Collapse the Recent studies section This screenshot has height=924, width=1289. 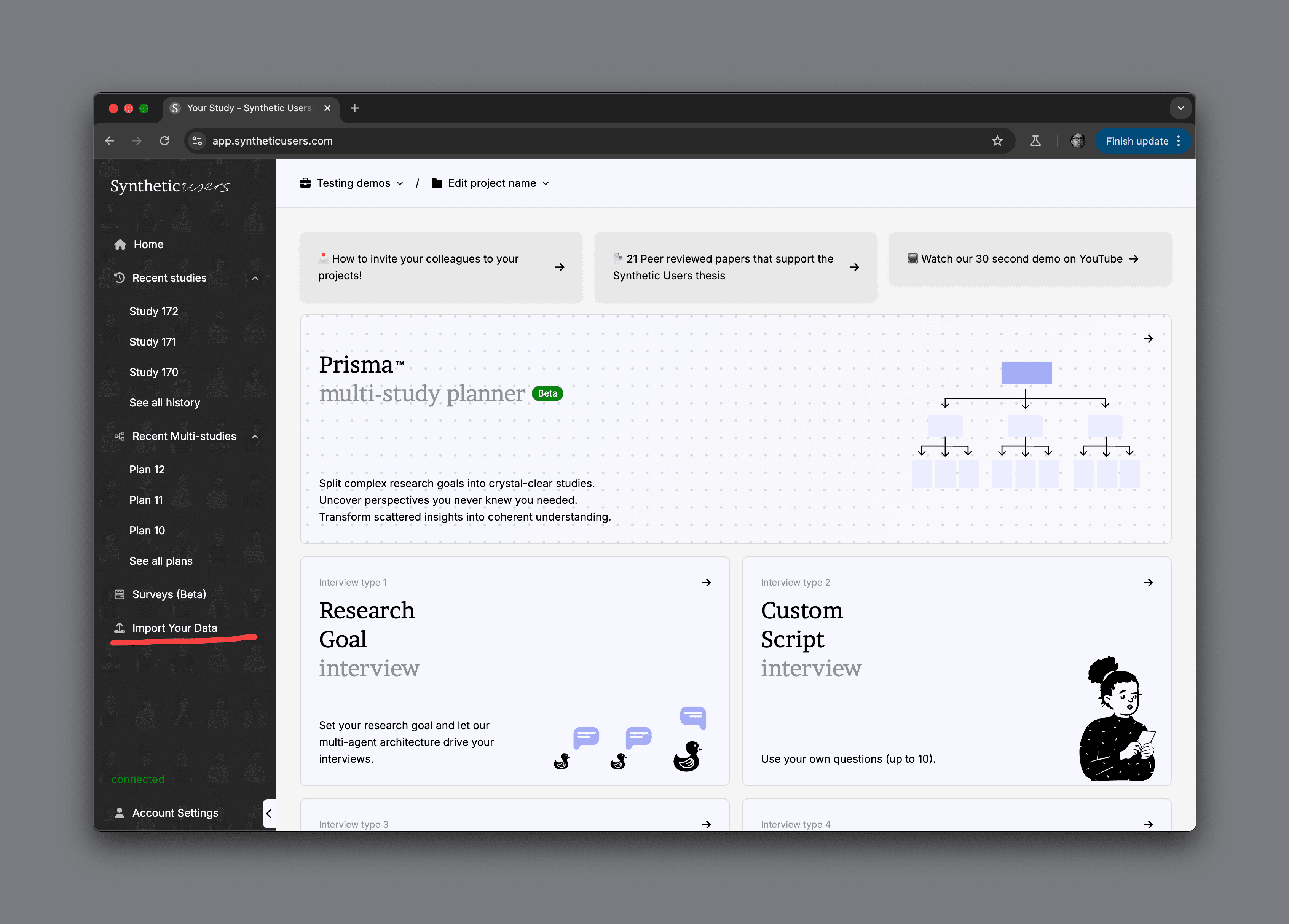coord(255,278)
